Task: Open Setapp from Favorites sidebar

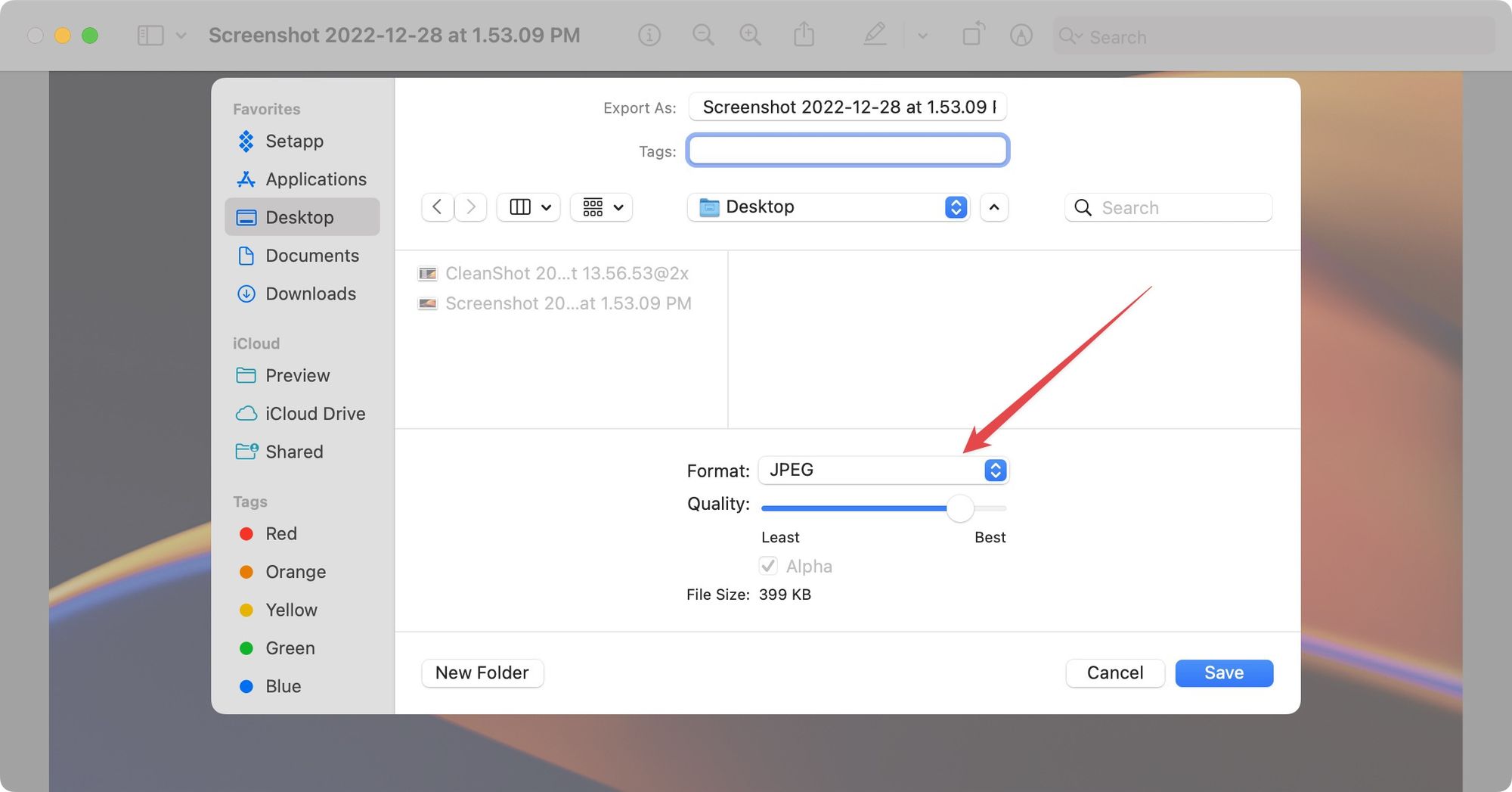Action: click(x=294, y=141)
